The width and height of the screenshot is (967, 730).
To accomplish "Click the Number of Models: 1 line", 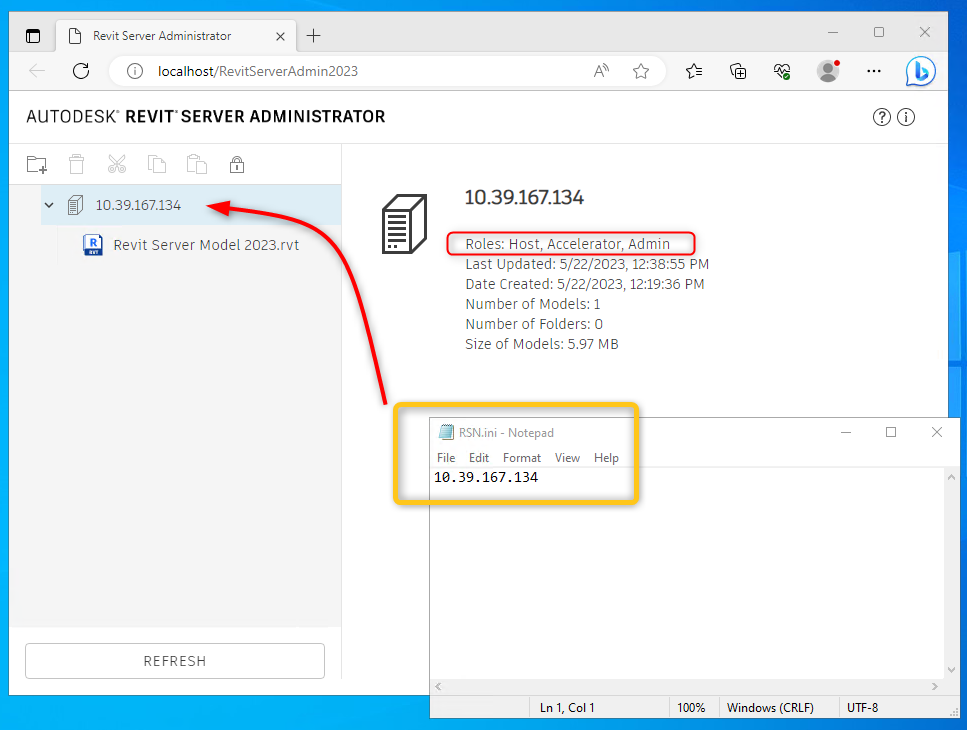I will (x=533, y=305).
